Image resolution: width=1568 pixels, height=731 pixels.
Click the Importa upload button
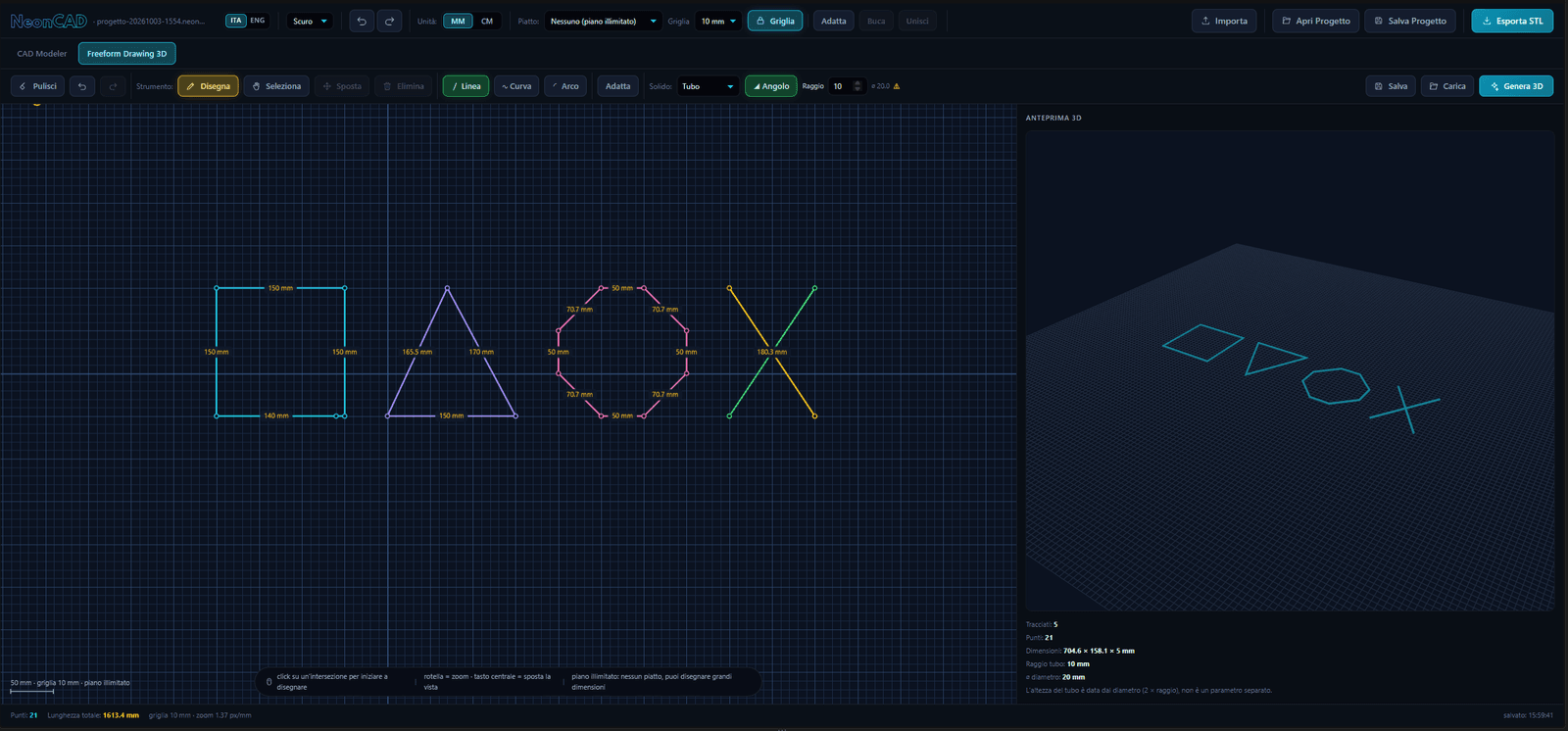(x=1224, y=21)
